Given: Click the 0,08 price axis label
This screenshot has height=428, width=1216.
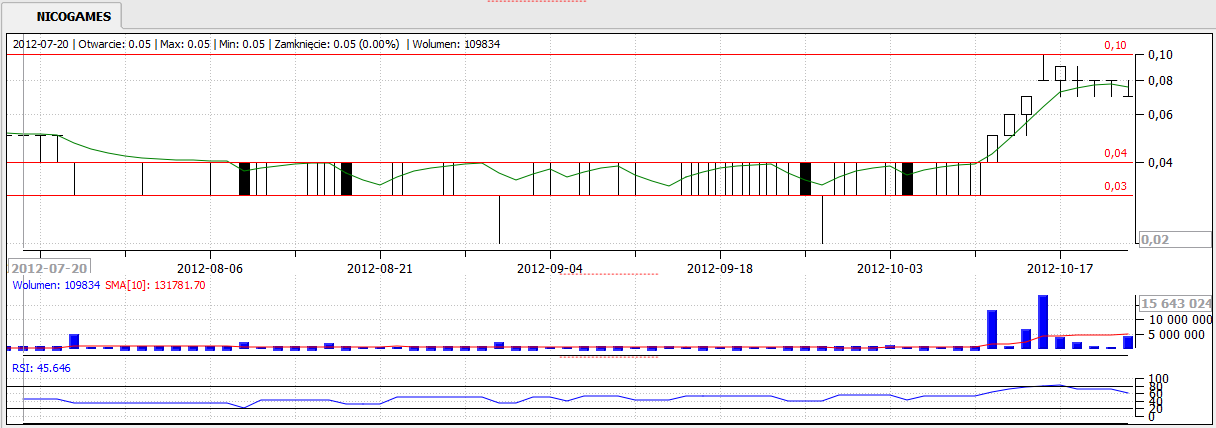Looking at the screenshot, I should click(x=1160, y=81).
